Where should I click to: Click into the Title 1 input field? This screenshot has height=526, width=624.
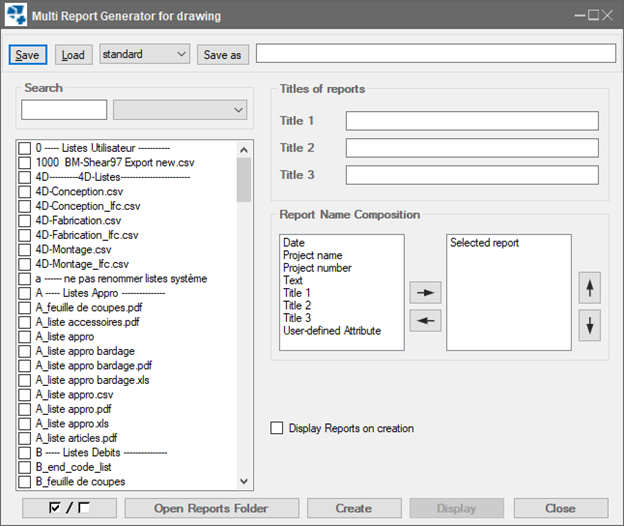tap(472, 121)
